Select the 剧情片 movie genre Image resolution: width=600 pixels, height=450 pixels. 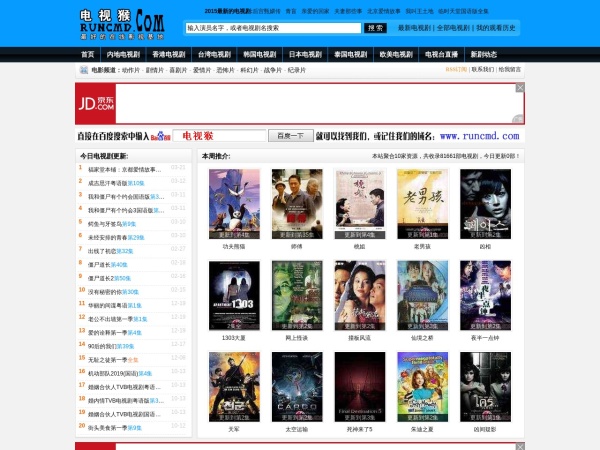(x=155, y=70)
